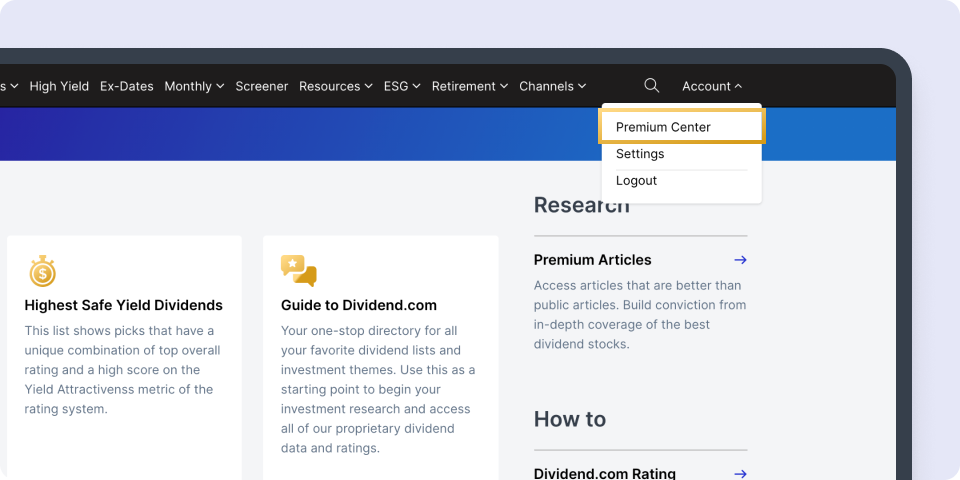The image size is (960, 480).
Task: Follow the Premium Articles arrow icon
Action: click(740, 260)
